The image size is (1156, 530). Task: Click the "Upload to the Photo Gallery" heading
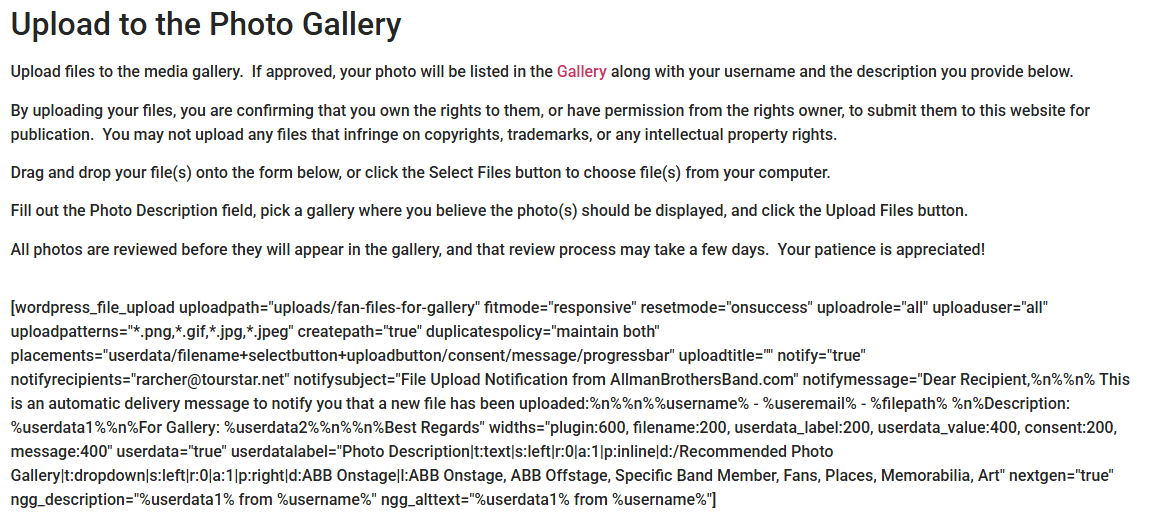(x=206, y=24)
